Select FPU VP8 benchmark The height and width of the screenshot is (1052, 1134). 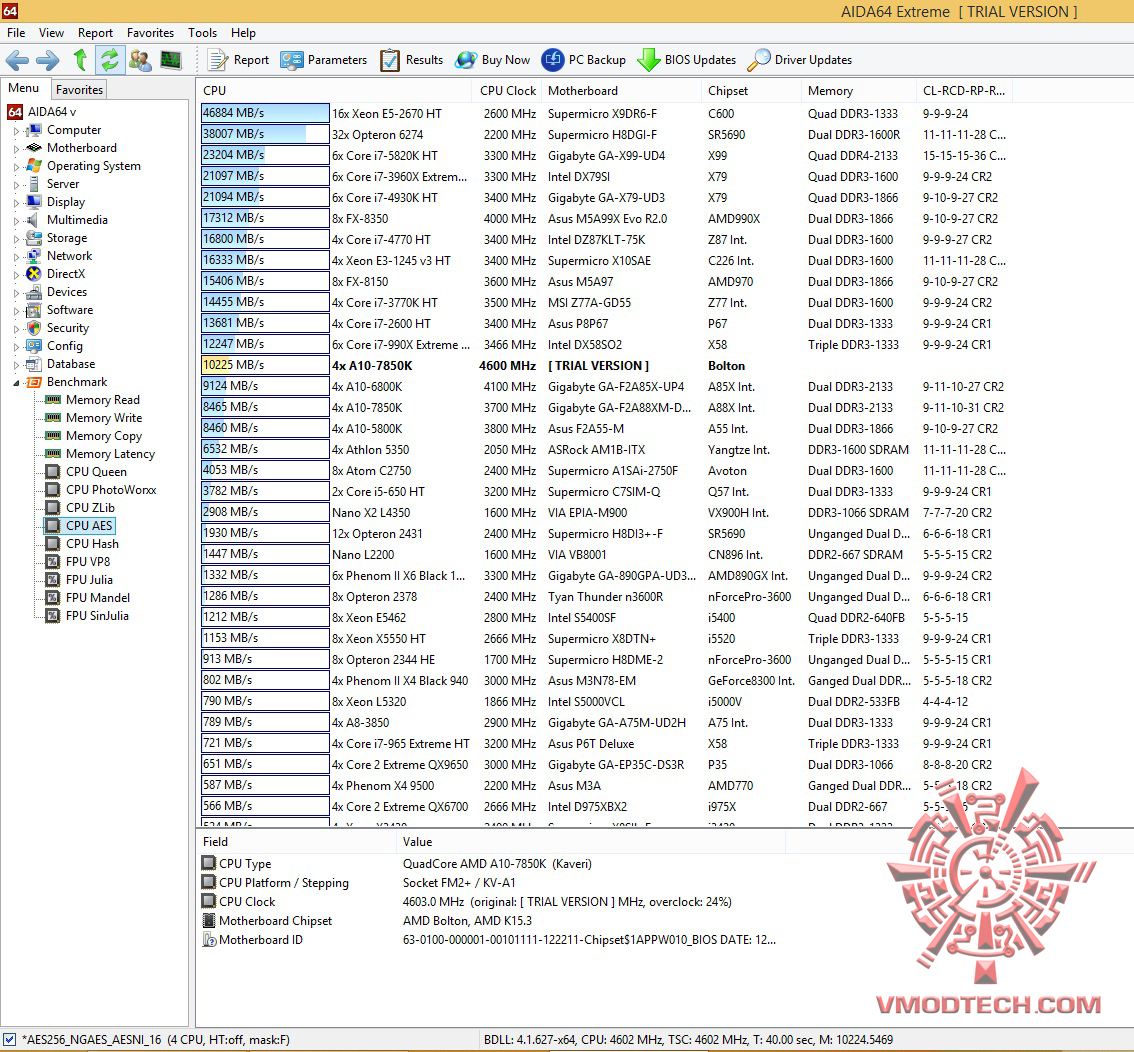tap(88, 562)
